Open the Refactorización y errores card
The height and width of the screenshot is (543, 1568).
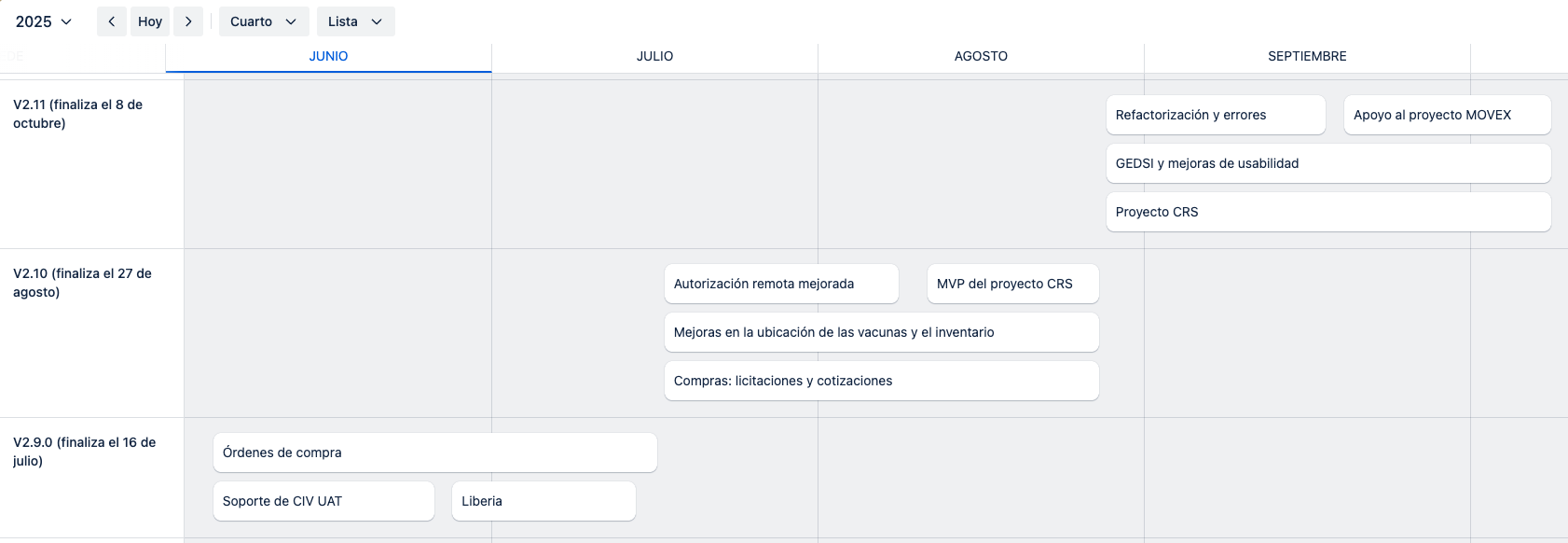click(x=1216, y=115)
